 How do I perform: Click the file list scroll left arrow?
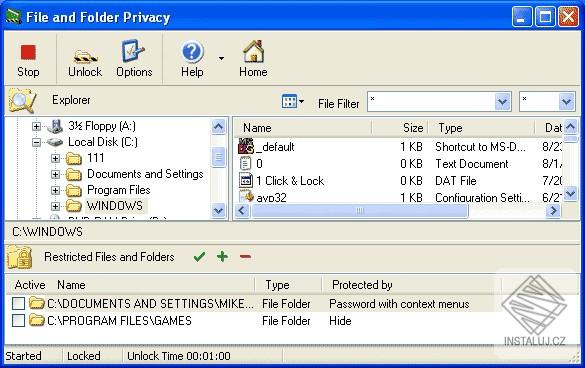(242, 211)
